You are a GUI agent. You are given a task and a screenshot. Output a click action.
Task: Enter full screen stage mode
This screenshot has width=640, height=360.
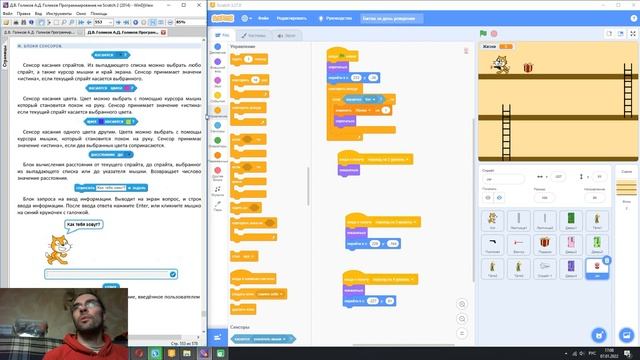[633, 33]
